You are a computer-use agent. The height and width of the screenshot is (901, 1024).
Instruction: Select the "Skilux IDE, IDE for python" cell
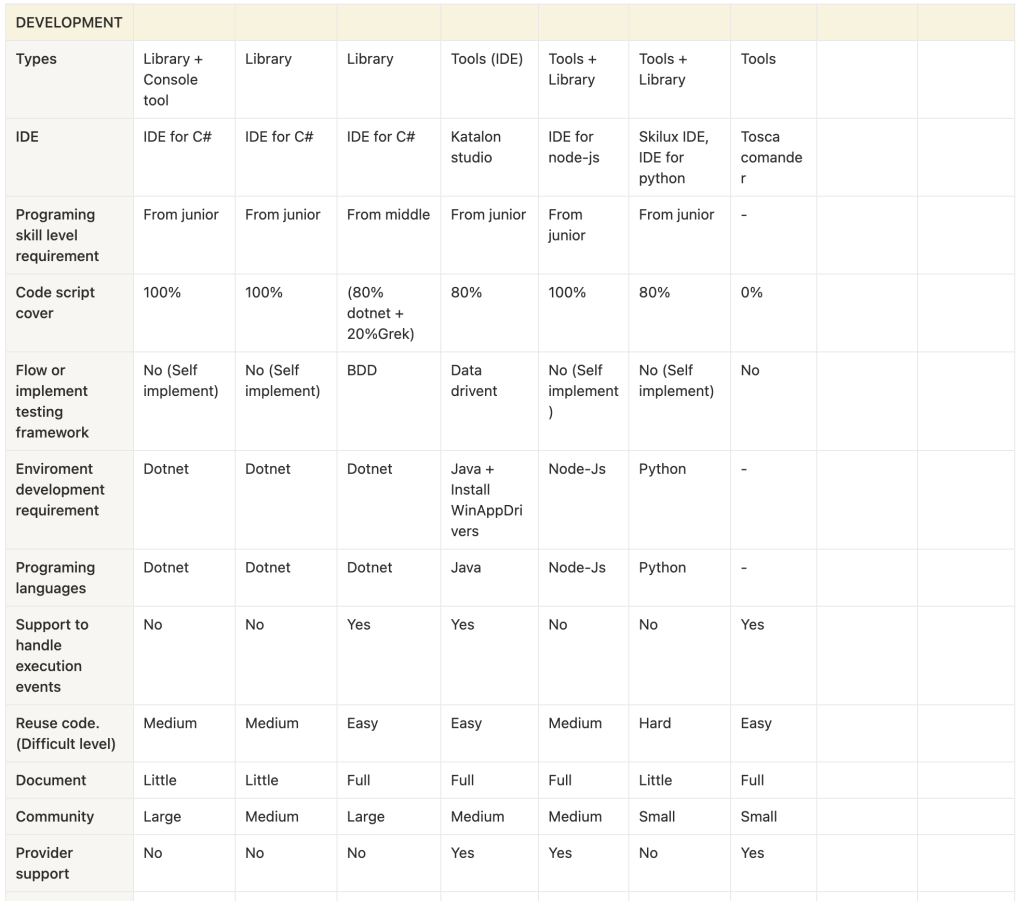pyautogui.click(x=673, y=157)
